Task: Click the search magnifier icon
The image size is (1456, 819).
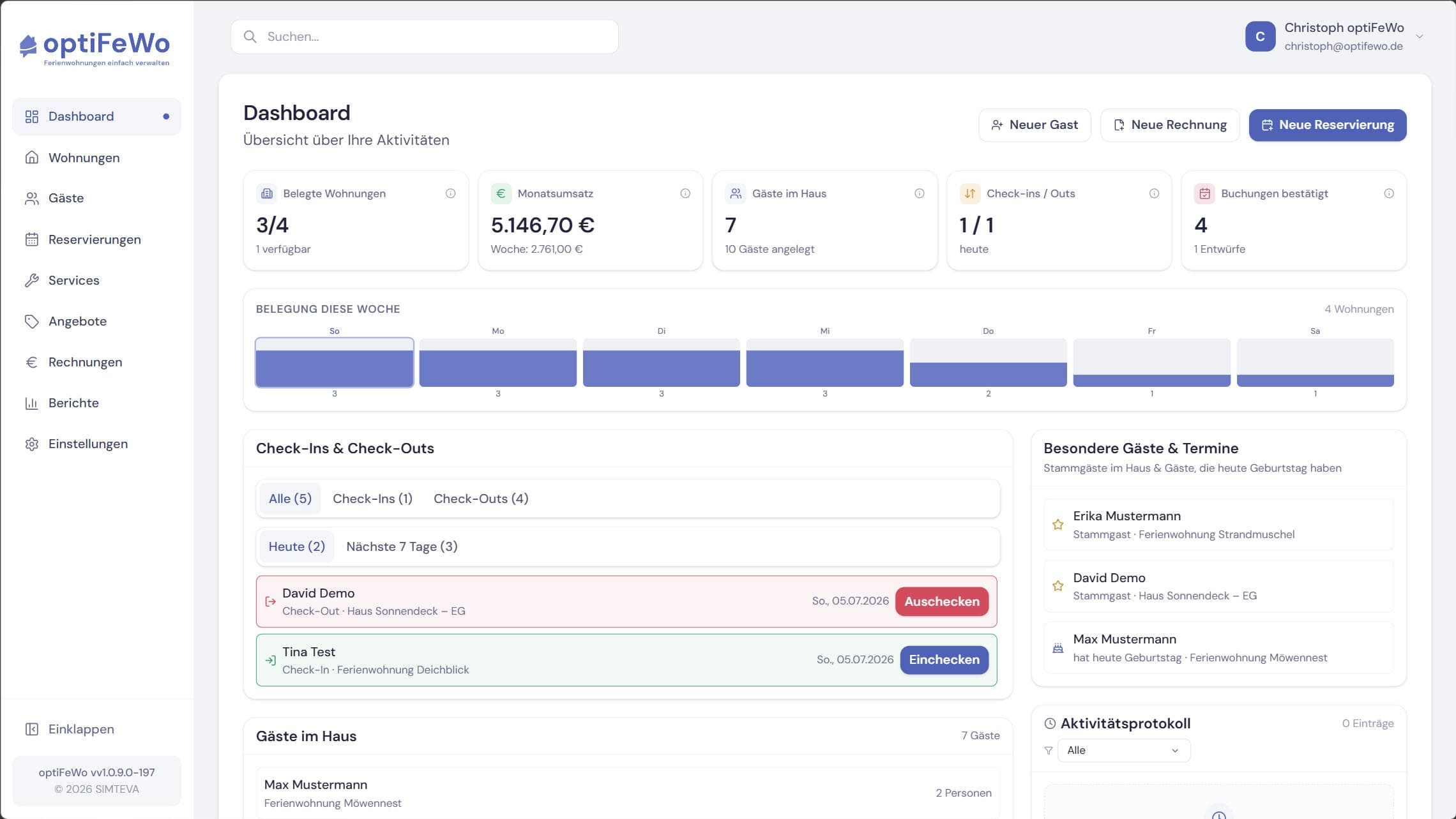Action: 250,36
